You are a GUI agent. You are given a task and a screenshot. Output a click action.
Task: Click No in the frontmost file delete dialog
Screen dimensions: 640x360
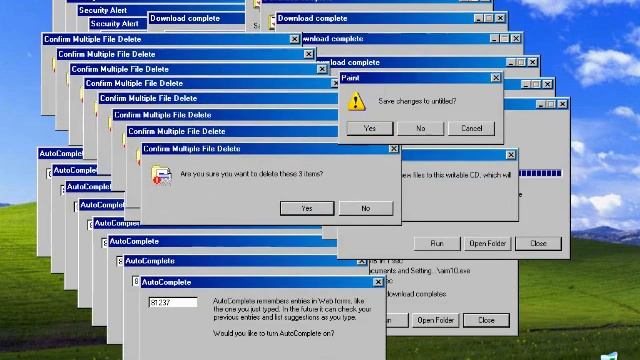(366, 208)
